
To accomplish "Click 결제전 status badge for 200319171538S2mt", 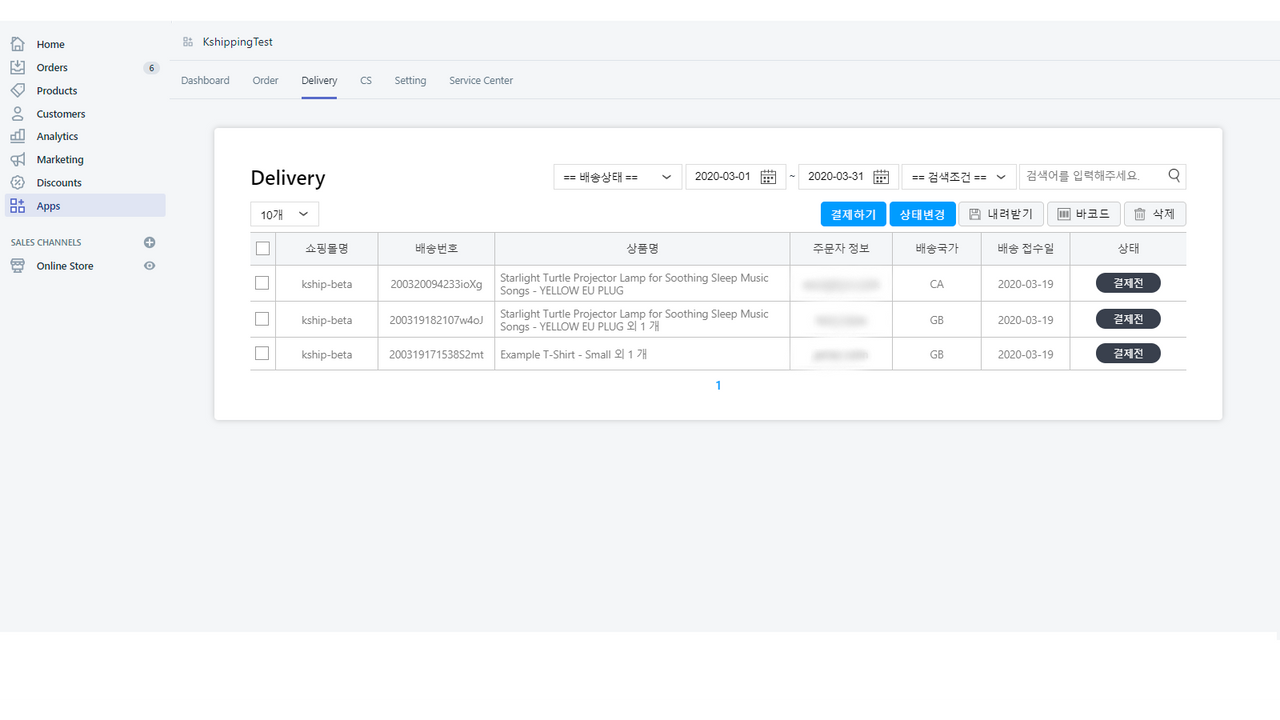I will tap(1128, 353).
